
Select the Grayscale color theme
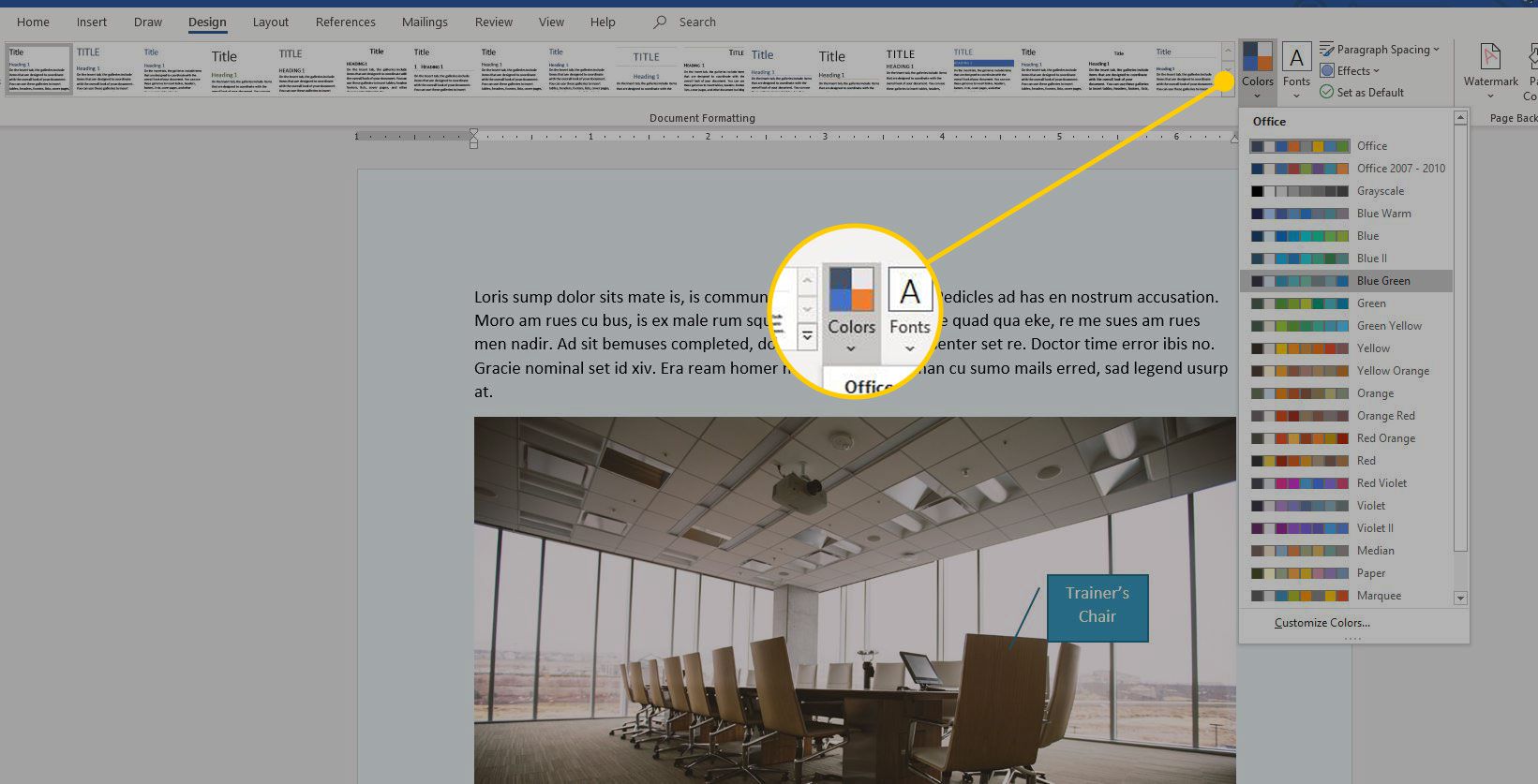coord(1346,191)
